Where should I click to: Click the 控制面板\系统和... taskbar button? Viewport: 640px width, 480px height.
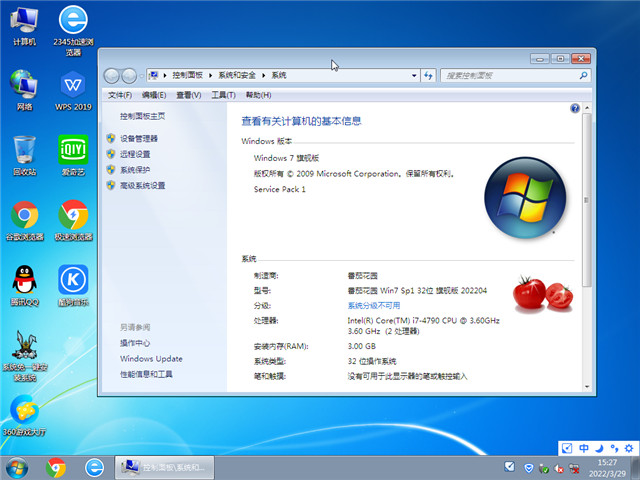tap(164, 468)
